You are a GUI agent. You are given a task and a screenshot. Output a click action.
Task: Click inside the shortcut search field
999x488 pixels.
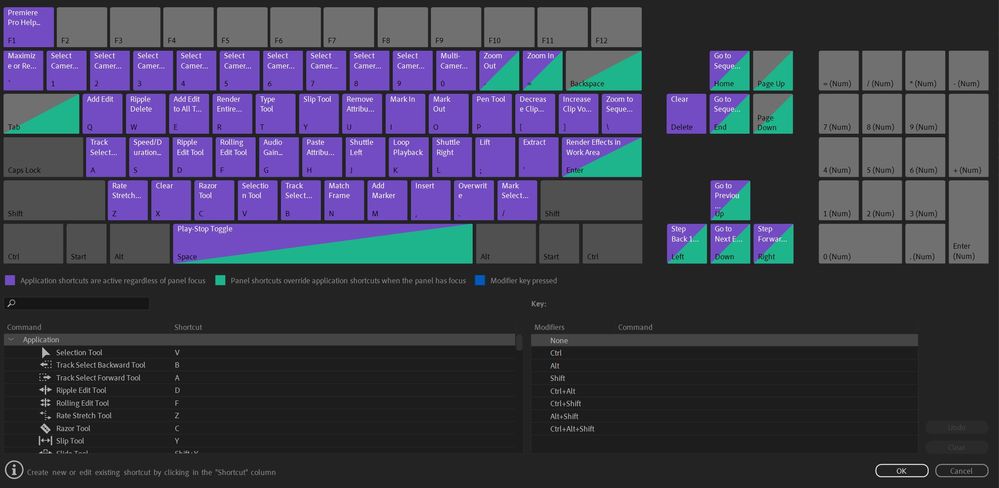pyautogui.click(x=76, y=304)
